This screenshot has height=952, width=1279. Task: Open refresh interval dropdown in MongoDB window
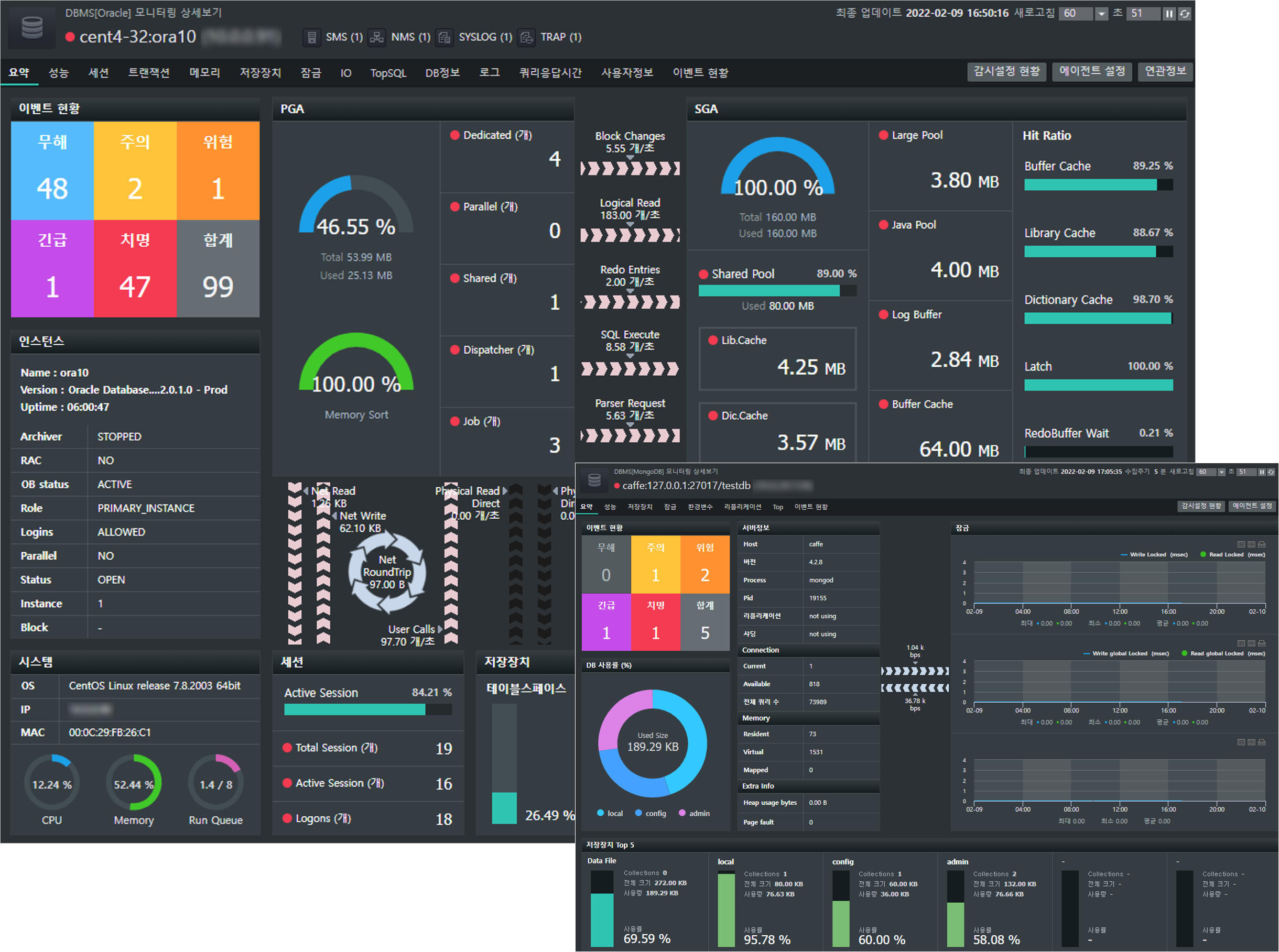point(1221,472)
